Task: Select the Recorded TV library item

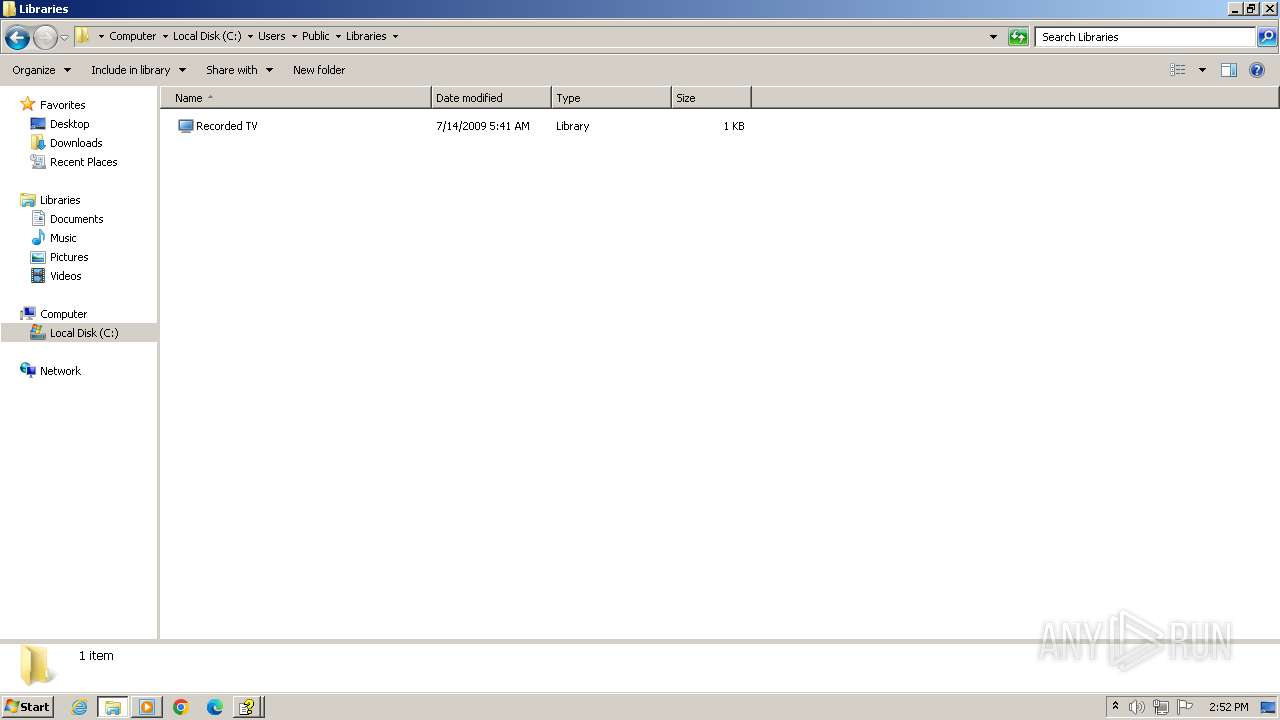Action: pyautogui.click(x=218, y=126)
